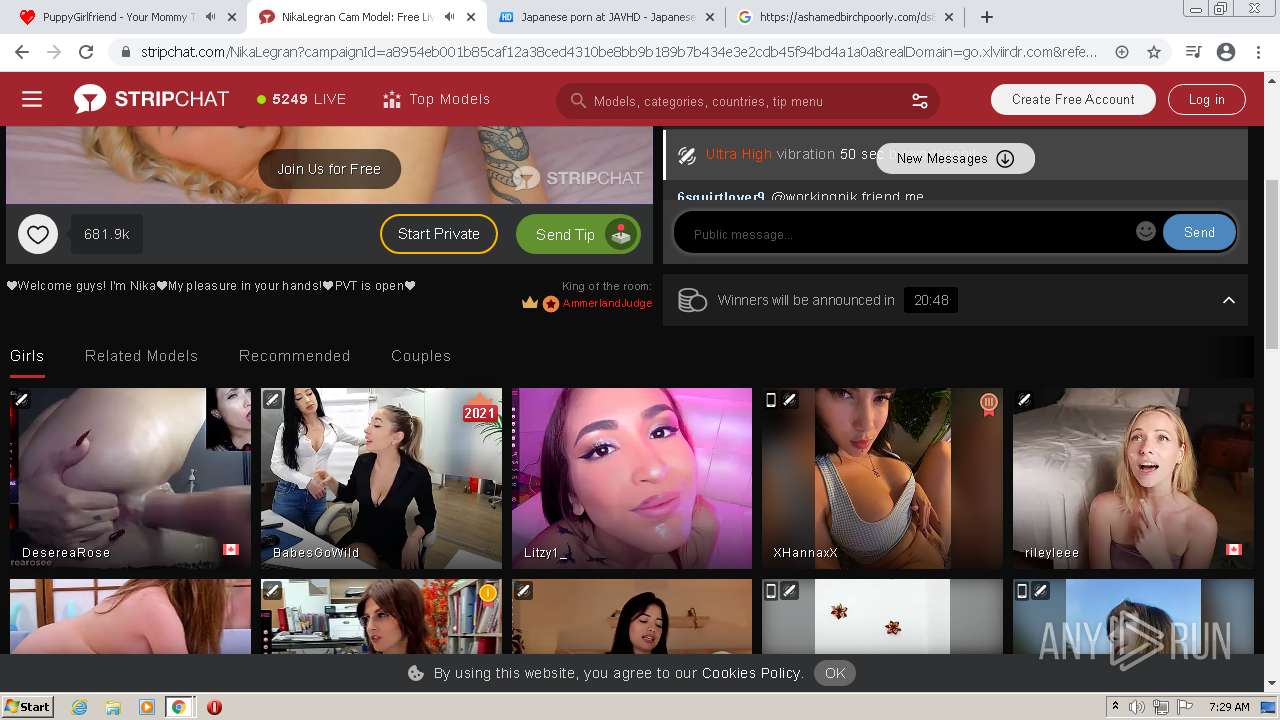Accept the cookies policy with the OK button
This screenshot has height=720, width=1280.
(x=835, y=673)
